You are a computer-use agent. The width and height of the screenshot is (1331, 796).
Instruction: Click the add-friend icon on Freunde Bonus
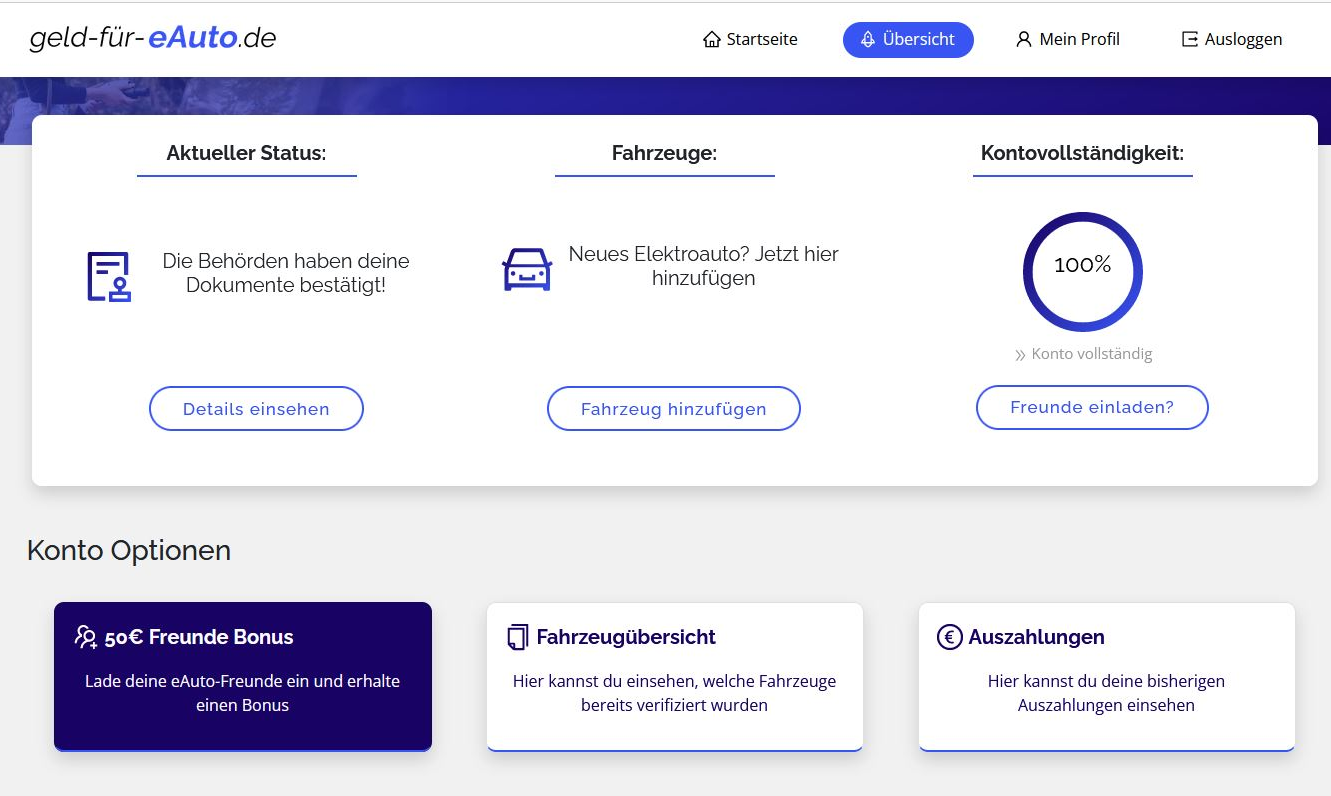(86, 637)
